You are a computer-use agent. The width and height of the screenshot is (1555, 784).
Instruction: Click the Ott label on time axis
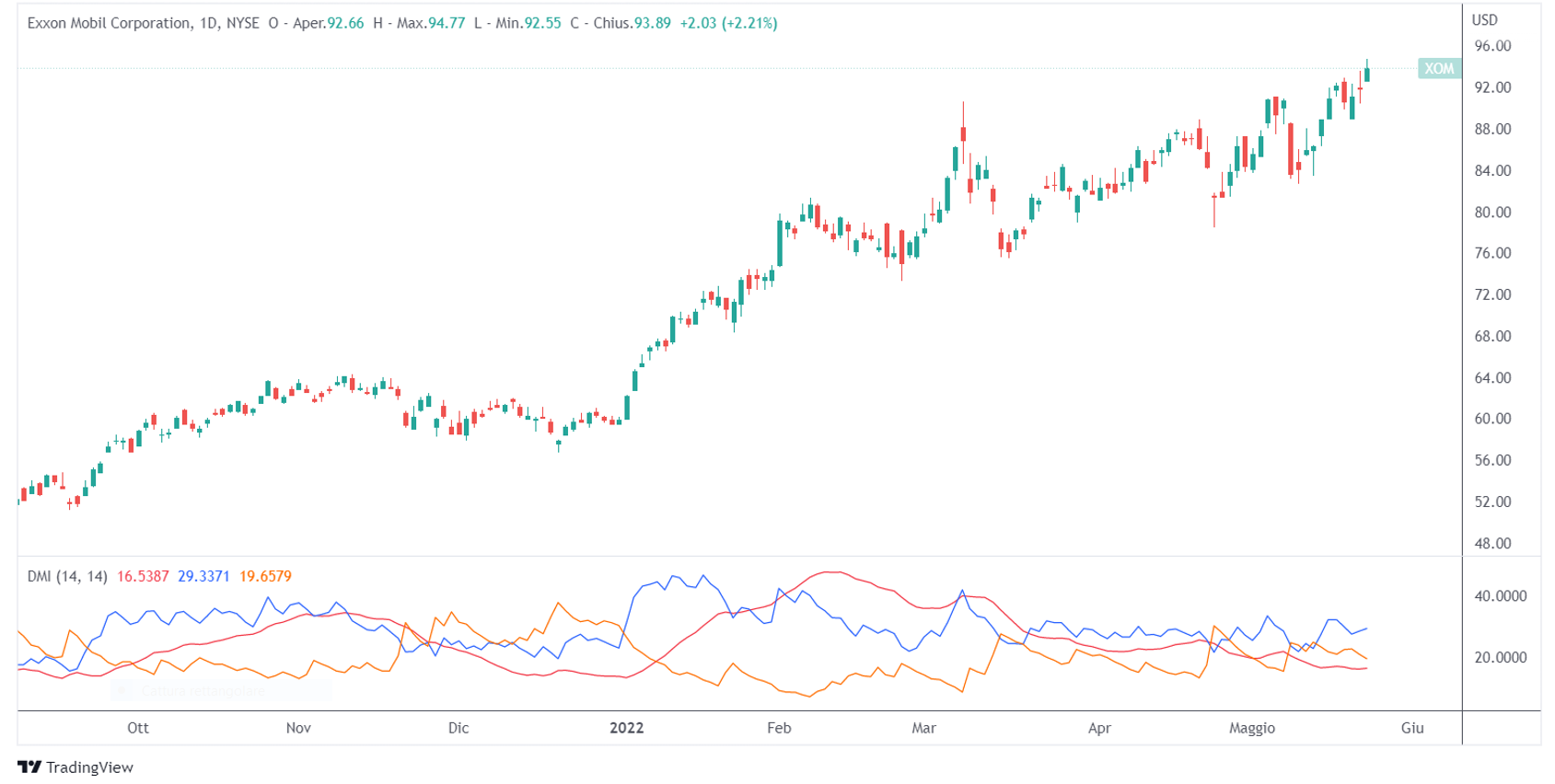pyautogui.click(x=138, y=728)
